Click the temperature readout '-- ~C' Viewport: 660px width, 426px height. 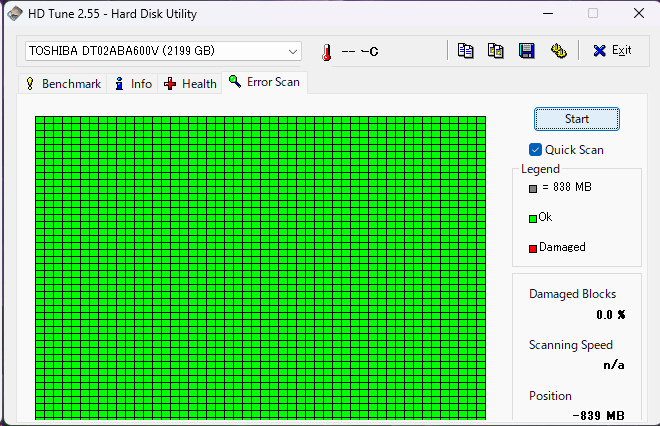(x=359, y=52)
